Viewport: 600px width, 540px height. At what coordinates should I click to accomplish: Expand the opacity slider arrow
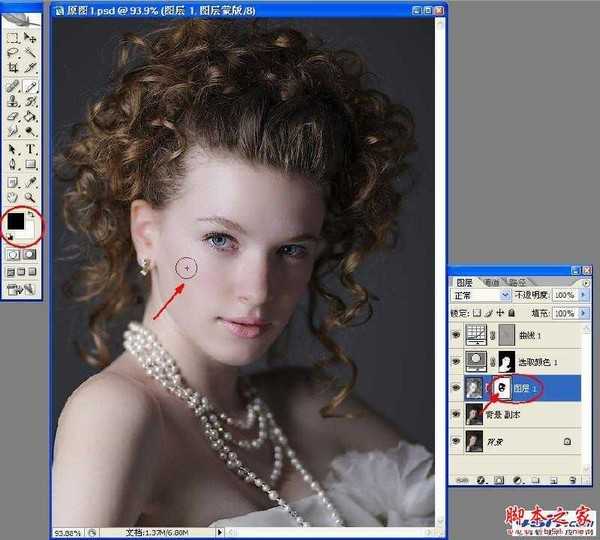582,296
